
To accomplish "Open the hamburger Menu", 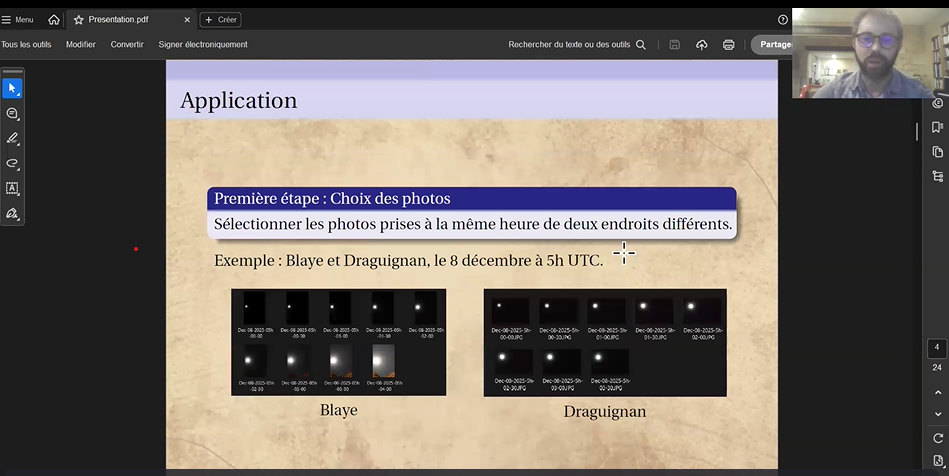I will [17, 20].
